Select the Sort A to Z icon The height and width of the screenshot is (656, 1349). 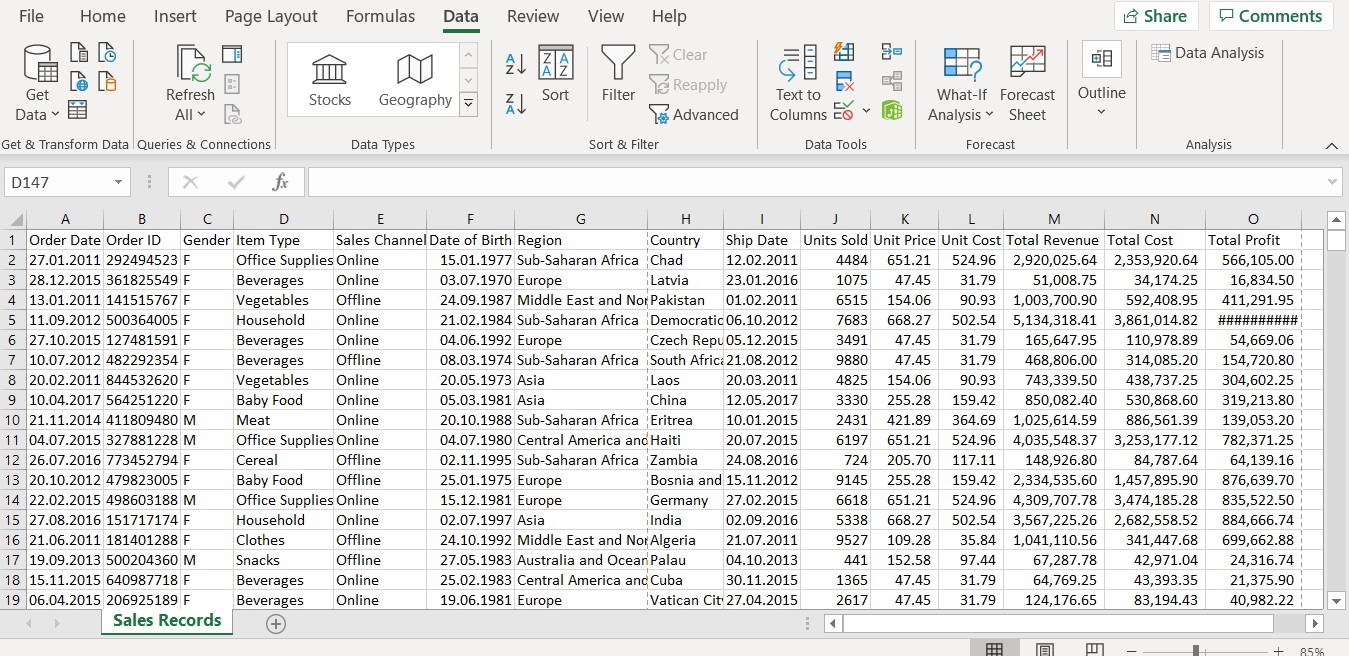513,62
